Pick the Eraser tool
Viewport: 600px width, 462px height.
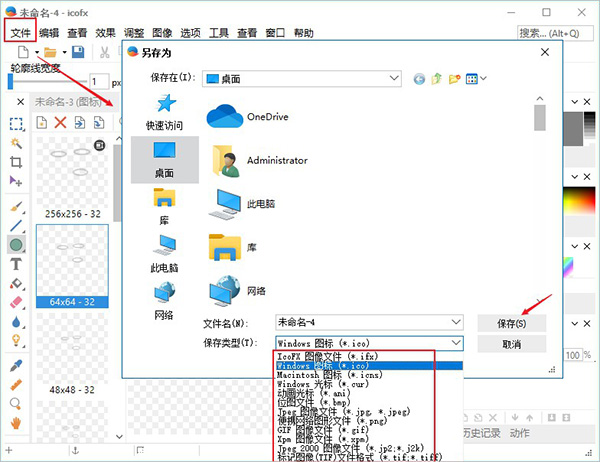pyautogui.click(x=17, y=284)
